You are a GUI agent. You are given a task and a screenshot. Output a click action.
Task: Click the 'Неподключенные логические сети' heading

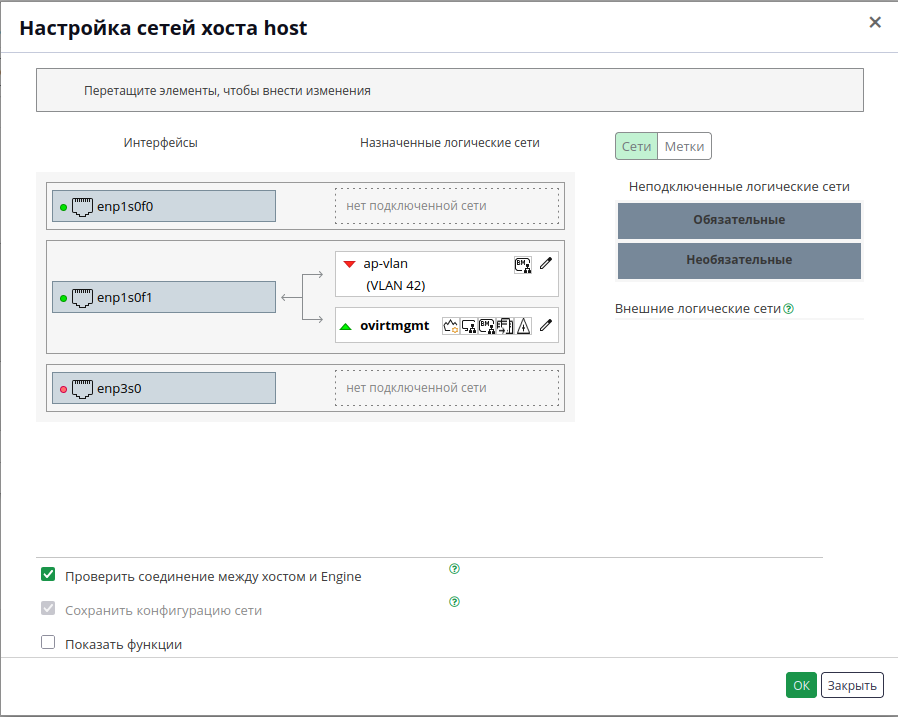tap(739, 187)
